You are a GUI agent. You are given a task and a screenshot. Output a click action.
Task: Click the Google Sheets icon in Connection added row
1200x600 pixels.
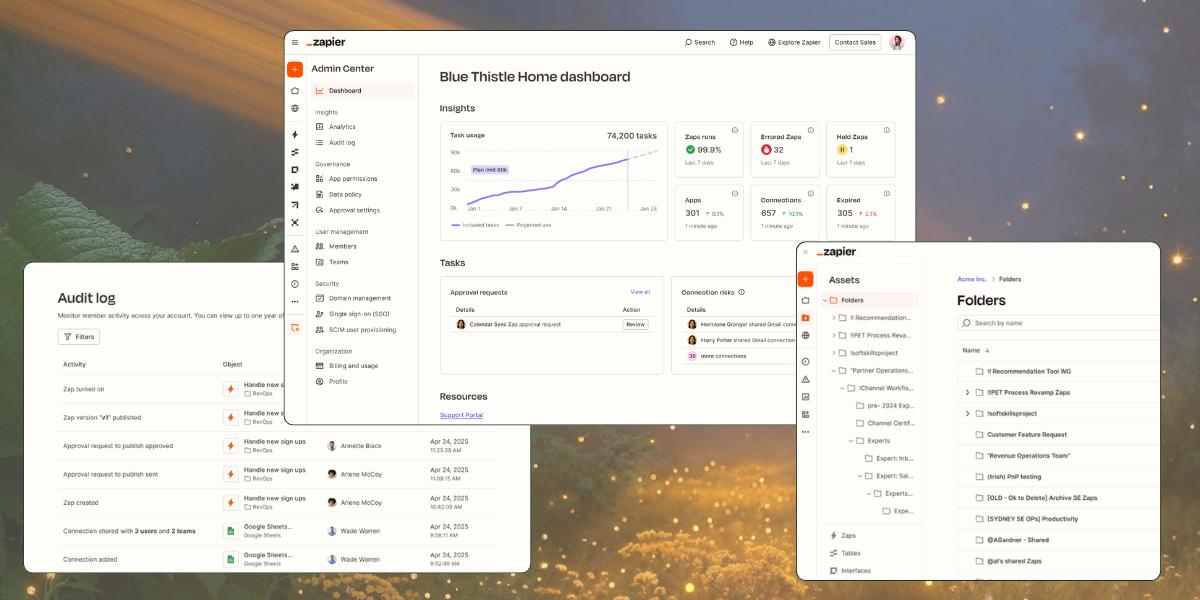click(230, 559)
